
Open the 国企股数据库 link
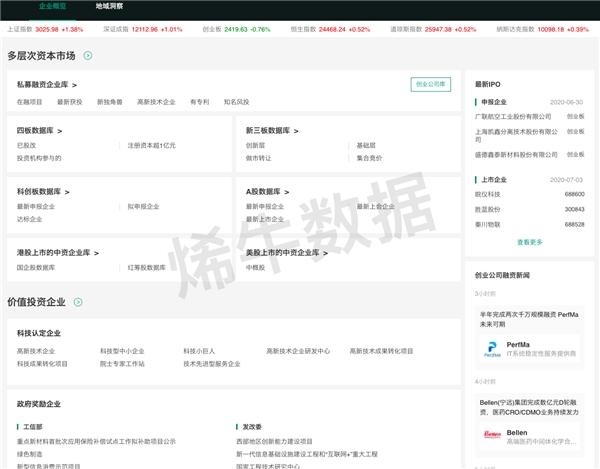click(36, 267)
